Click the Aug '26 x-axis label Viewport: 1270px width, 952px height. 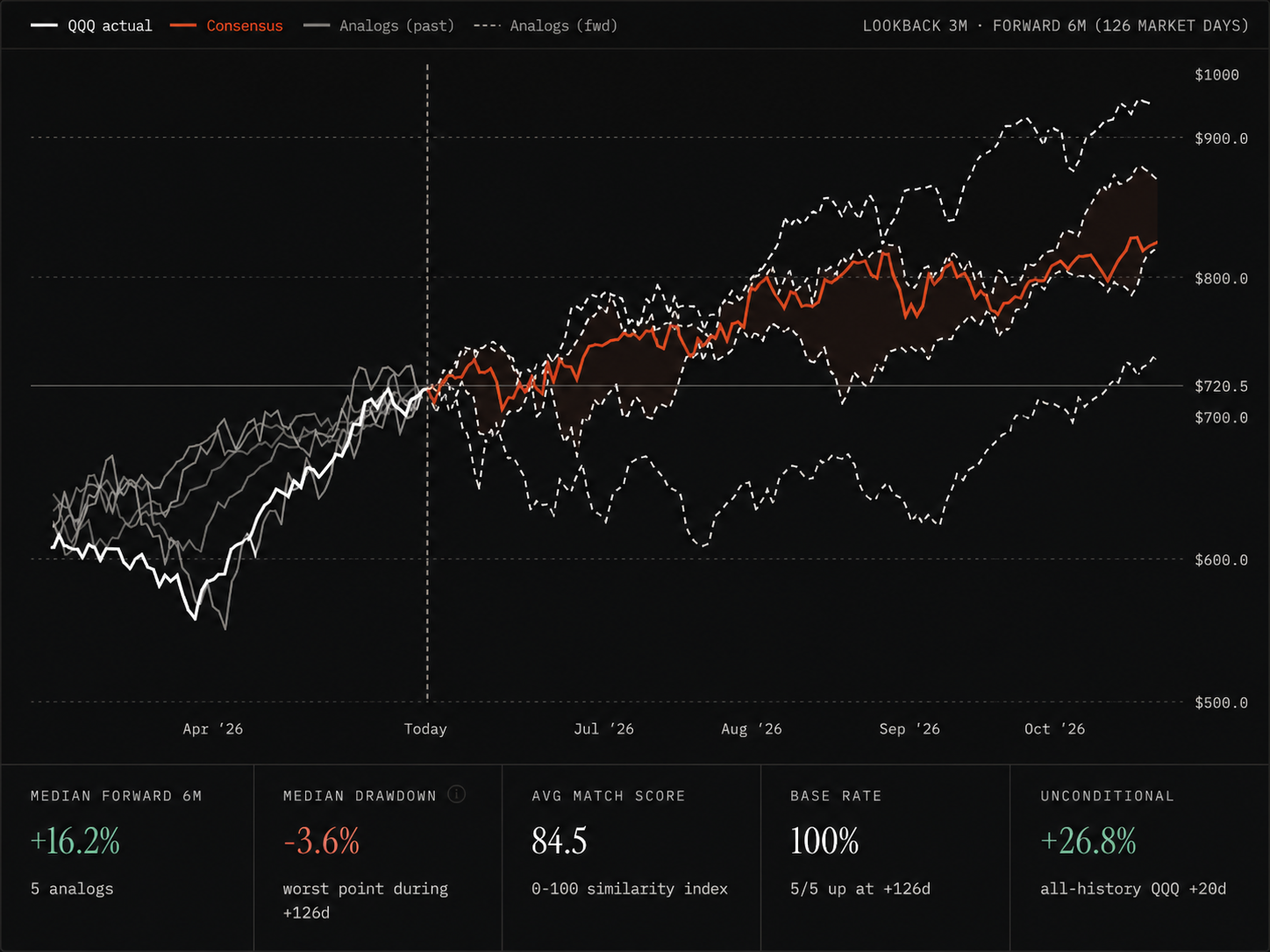[x=752, y=729]
